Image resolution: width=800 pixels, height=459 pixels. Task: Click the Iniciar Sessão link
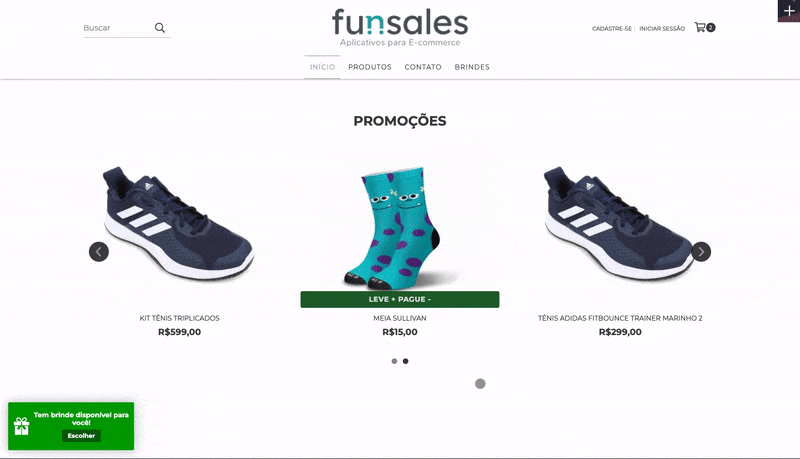(662, 29)
